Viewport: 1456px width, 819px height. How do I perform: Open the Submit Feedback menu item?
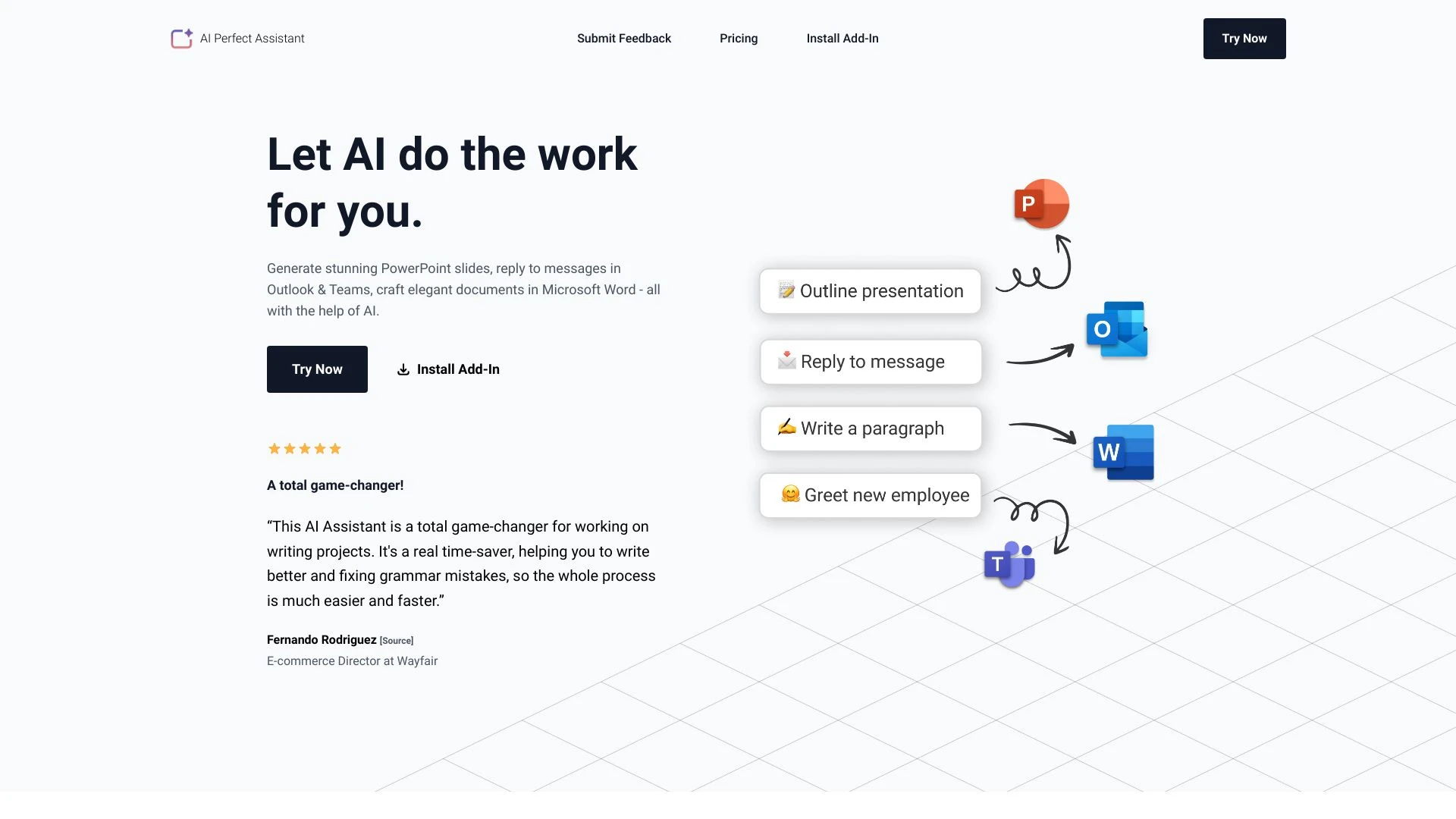tap(624, 38)
